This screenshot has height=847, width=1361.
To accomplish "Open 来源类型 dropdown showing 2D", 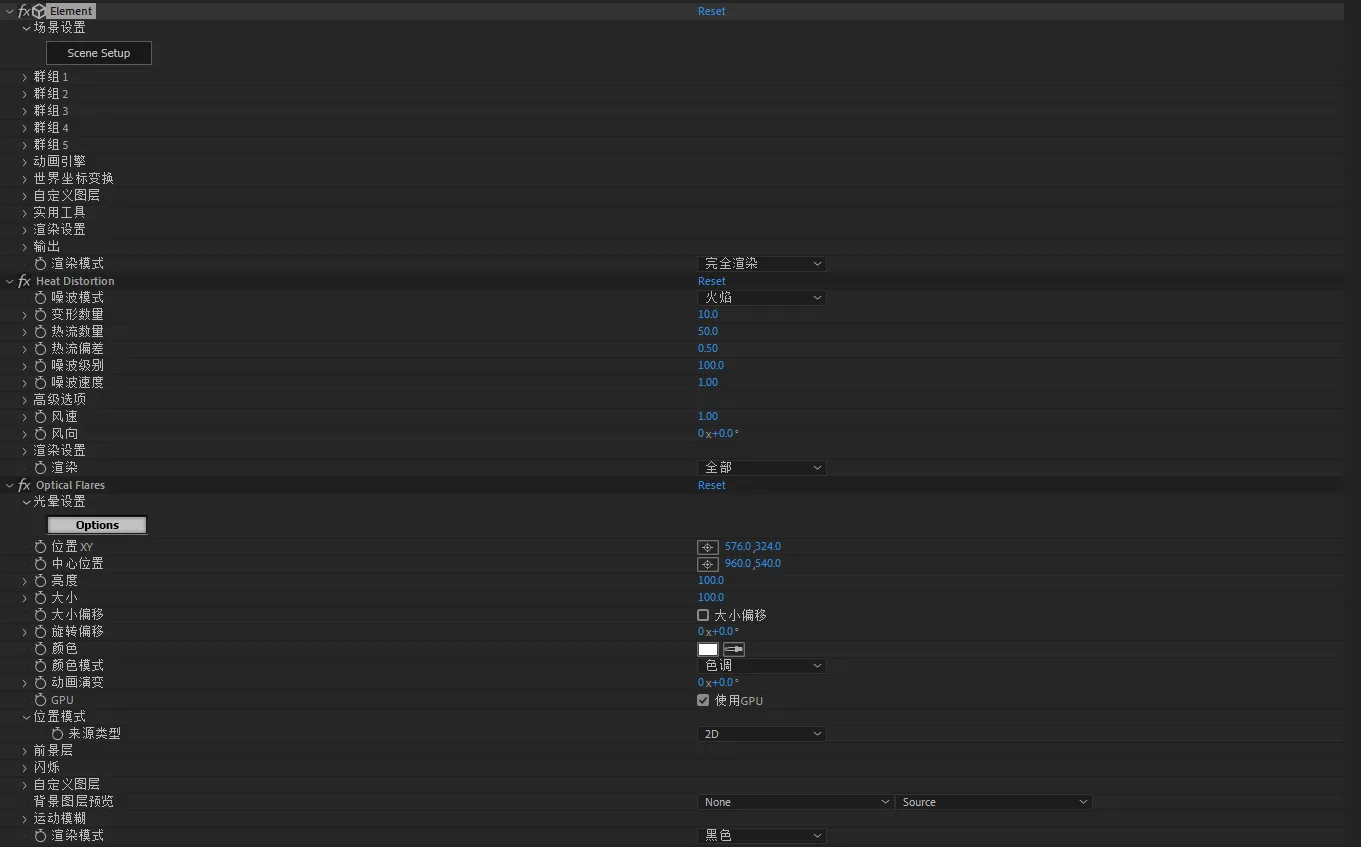I will point(762,734).
